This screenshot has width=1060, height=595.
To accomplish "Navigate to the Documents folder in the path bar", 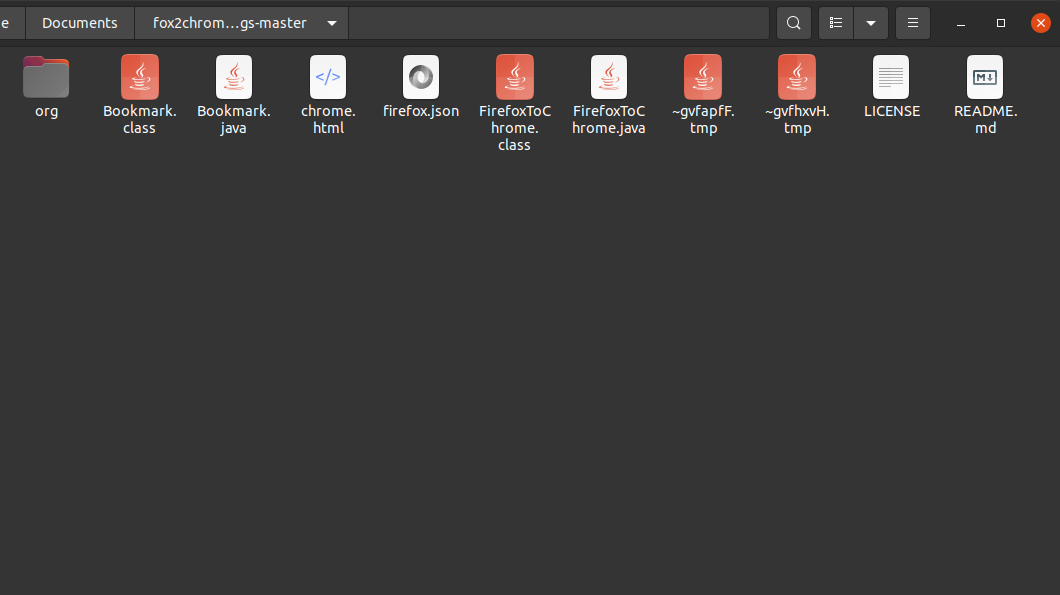I will point(79,22).
